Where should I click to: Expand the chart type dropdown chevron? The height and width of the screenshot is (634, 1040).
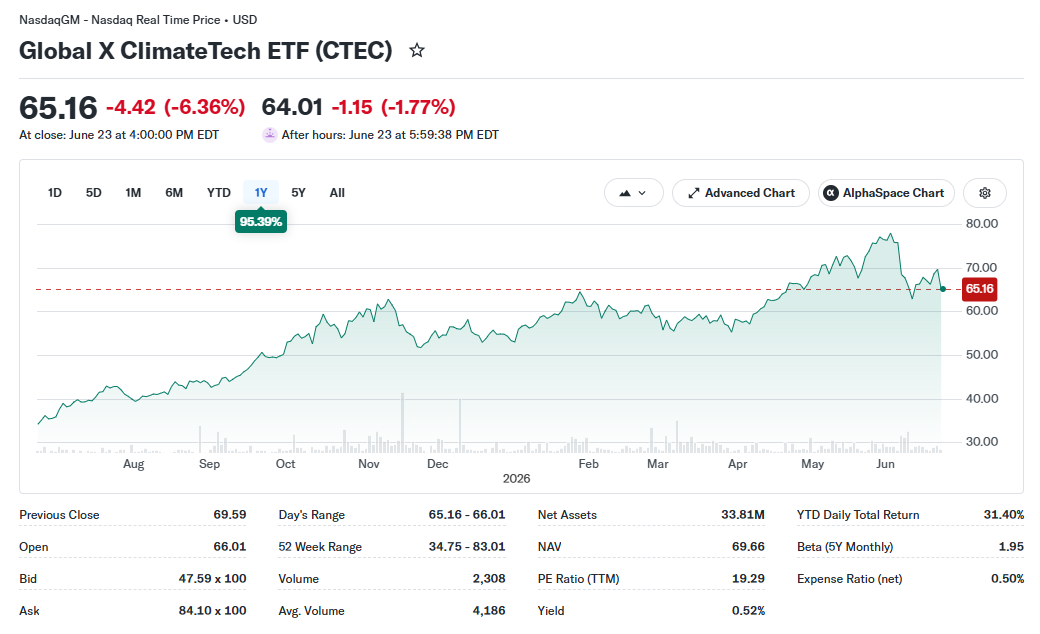pyautogui.click(x=642, y=193)
